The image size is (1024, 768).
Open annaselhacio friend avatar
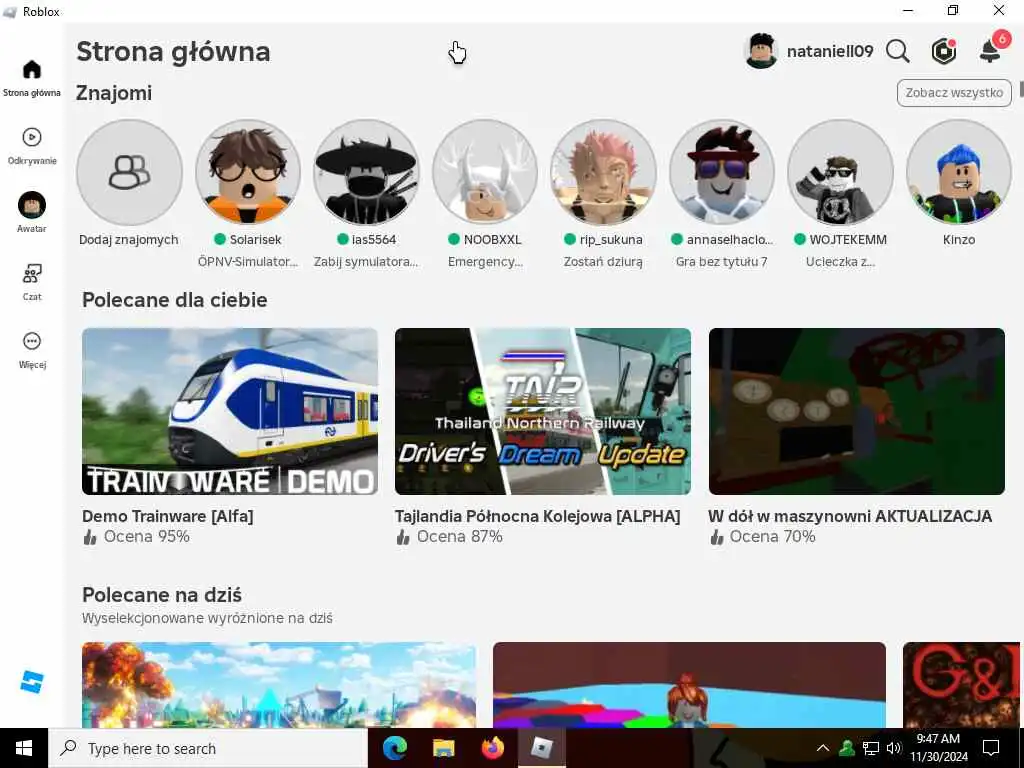tap(722, 172)
